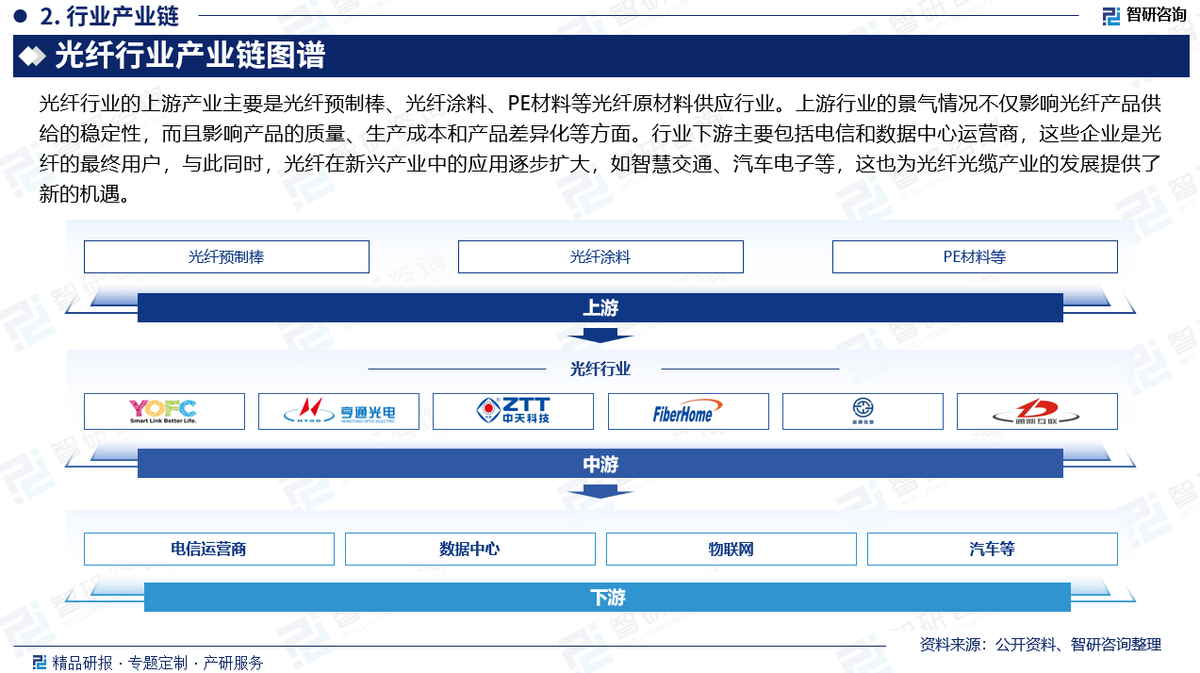The height and width of the screenshot is (673, 1200).
Task: Click the circular blue emblem logo box
Action: click(862, 411)
